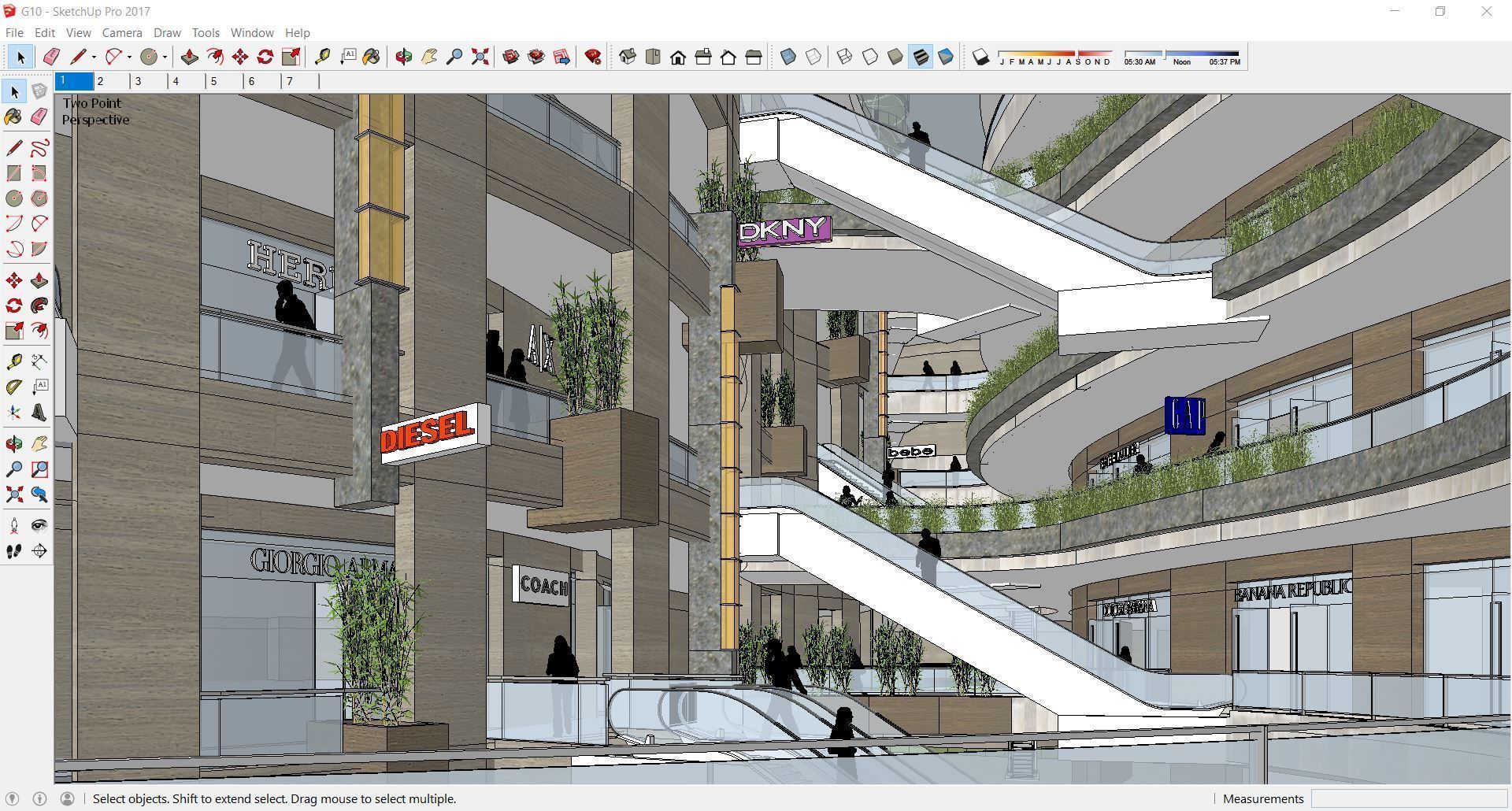The width and height of the screenshot is (1512, 811).
Task: Switch to Left view
Action: 754,57
